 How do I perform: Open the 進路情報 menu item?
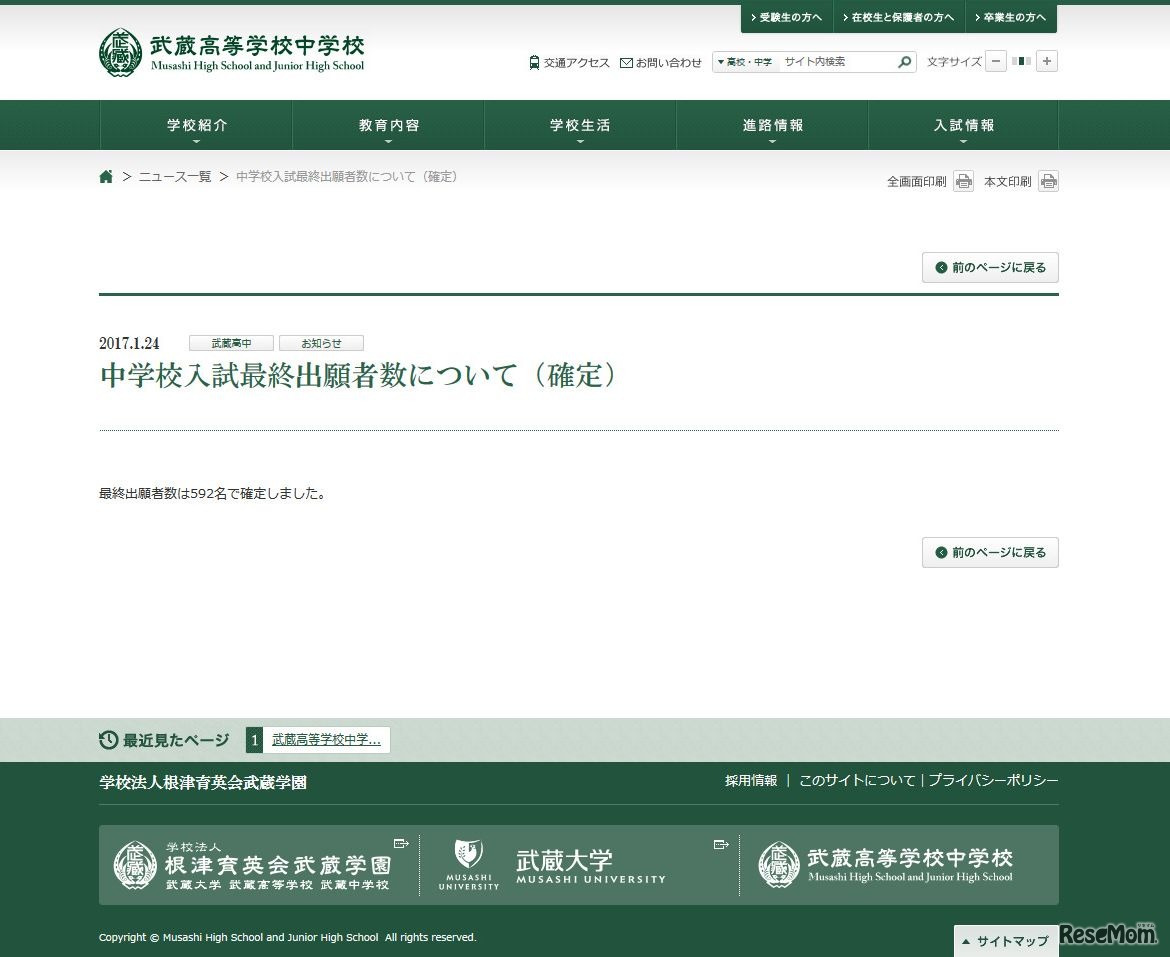[x=772, y=126]
